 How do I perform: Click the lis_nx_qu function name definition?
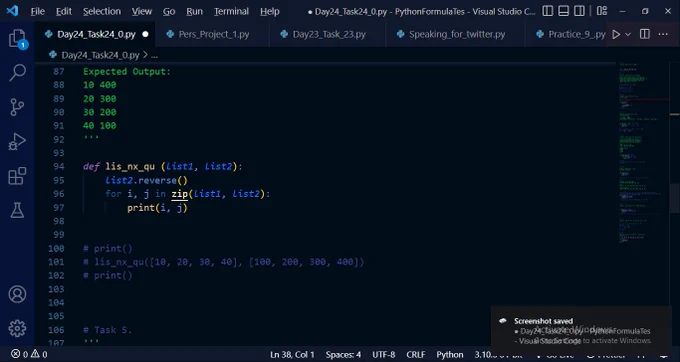click(130, 166)
